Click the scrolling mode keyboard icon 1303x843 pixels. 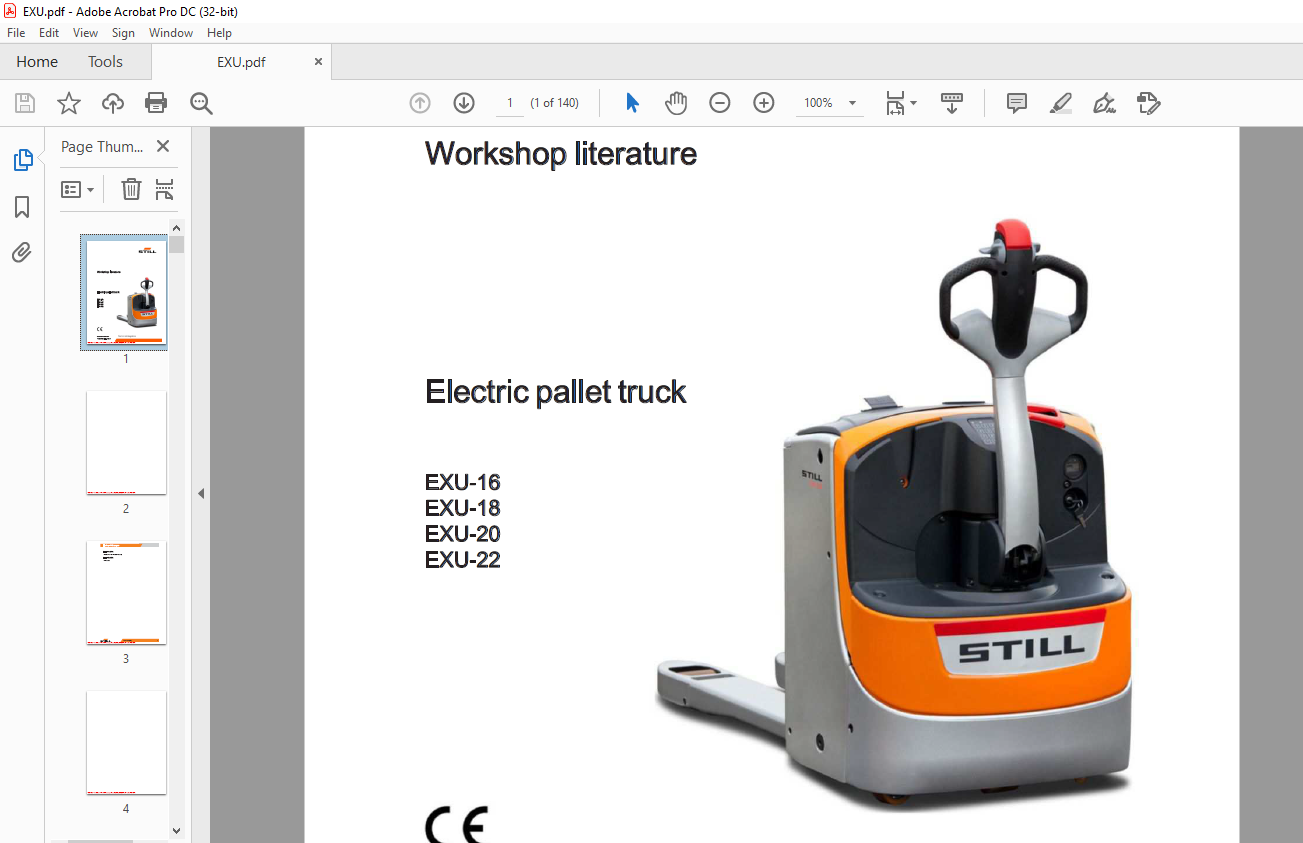pyautogui.click(x=951, y=103)
